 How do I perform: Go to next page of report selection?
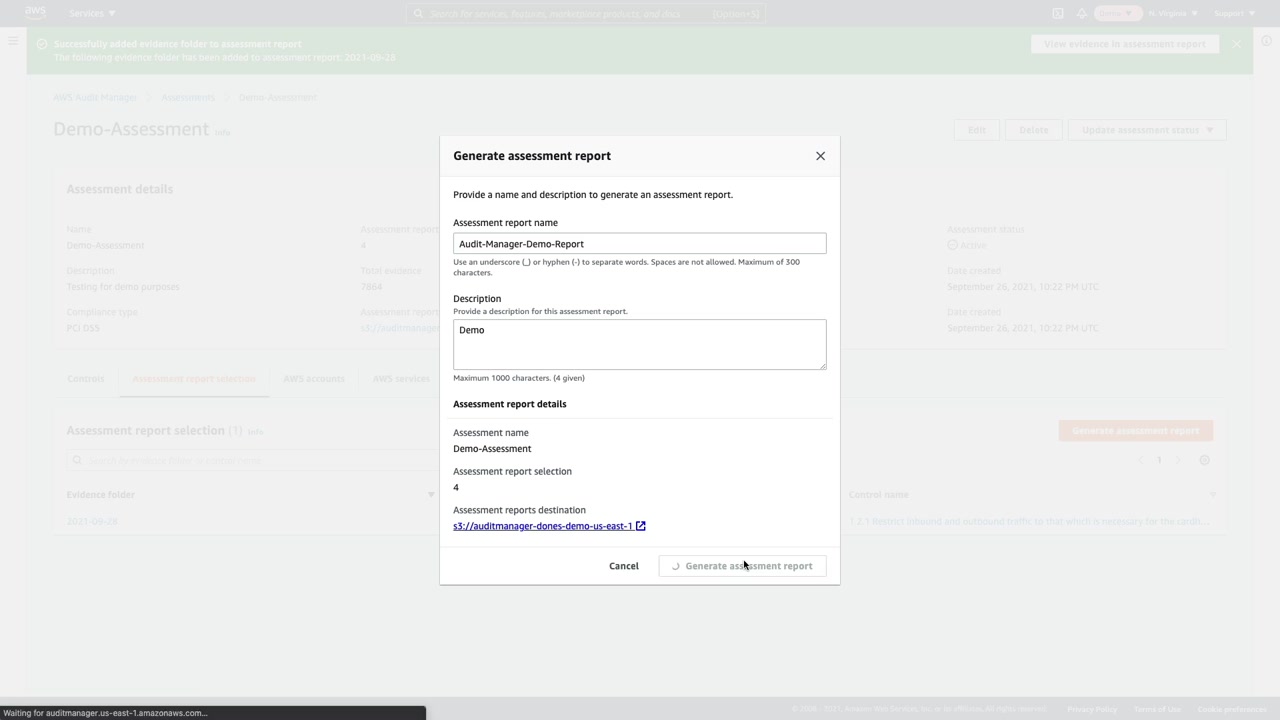[x=1178, y=460]
